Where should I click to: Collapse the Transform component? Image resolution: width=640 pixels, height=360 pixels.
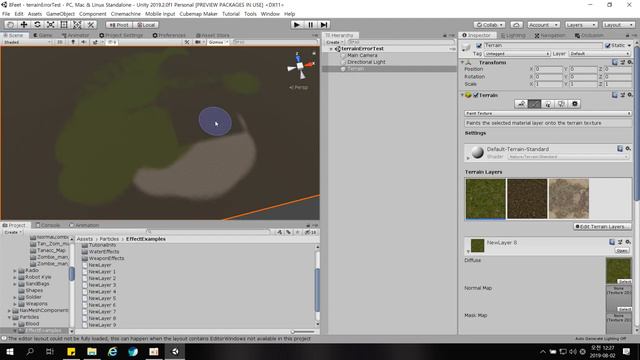coord(462,62)
